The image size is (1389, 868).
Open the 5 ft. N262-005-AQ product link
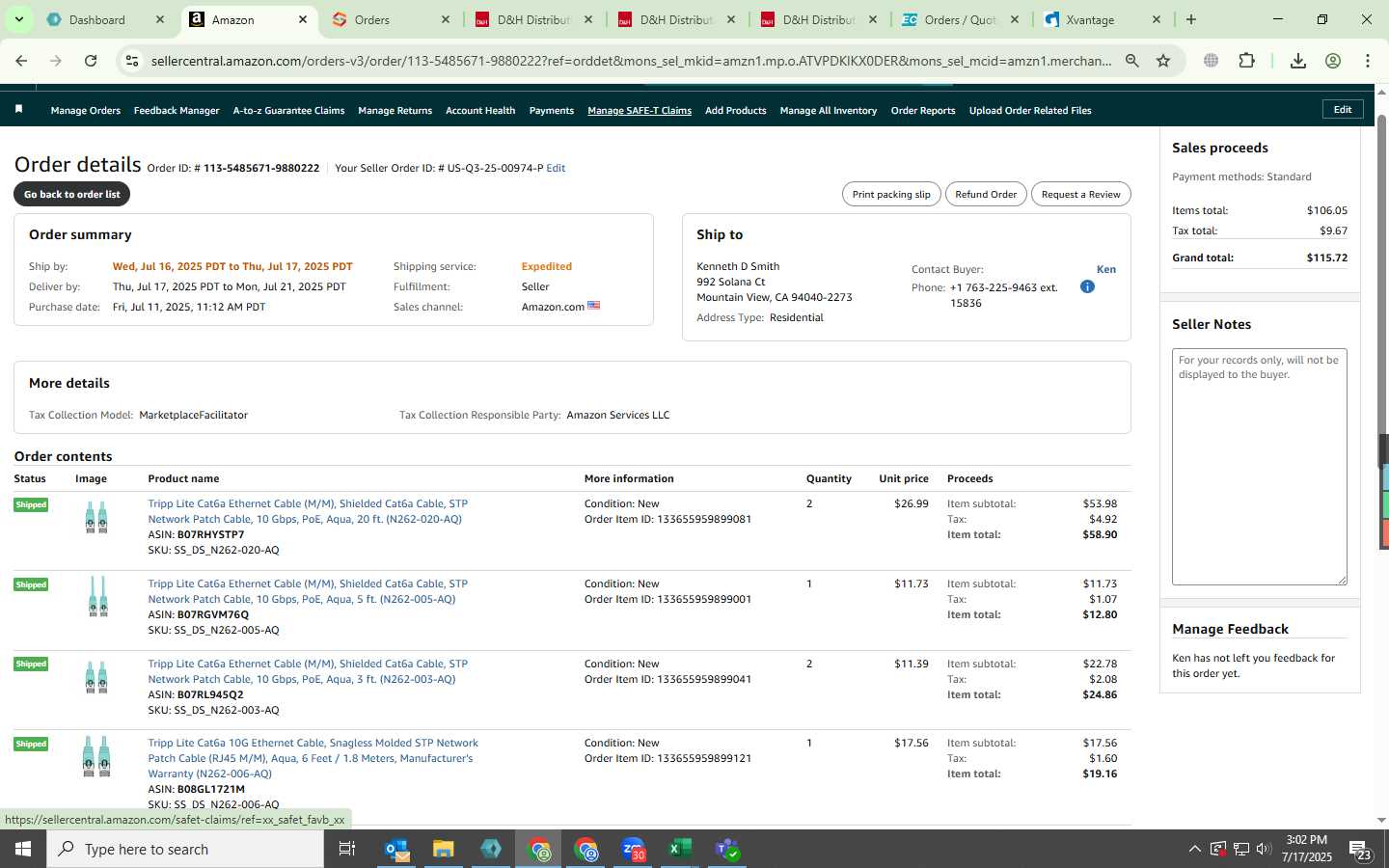coord(308,591)
